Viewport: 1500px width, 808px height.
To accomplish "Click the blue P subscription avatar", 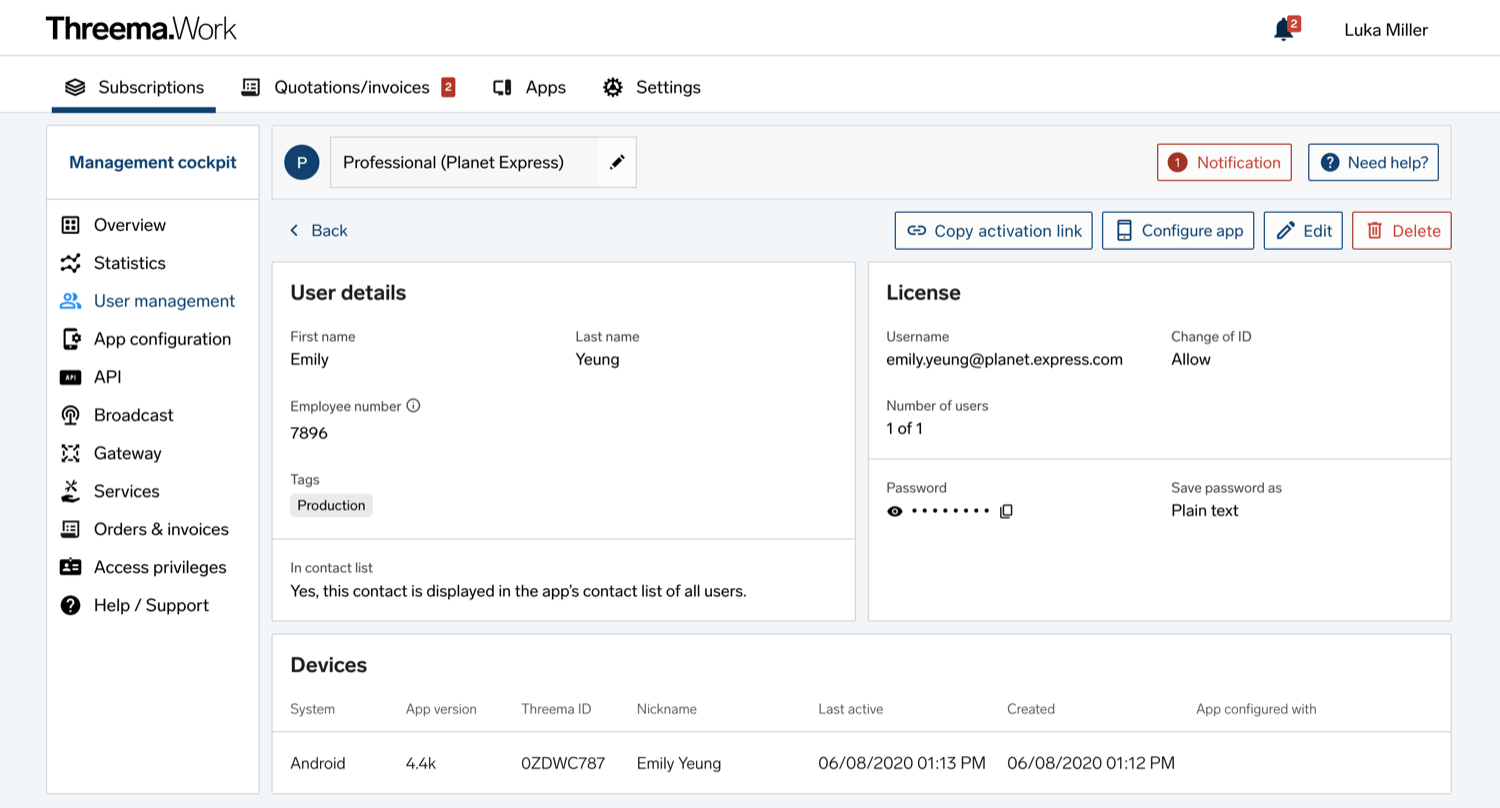I will 302,162.
